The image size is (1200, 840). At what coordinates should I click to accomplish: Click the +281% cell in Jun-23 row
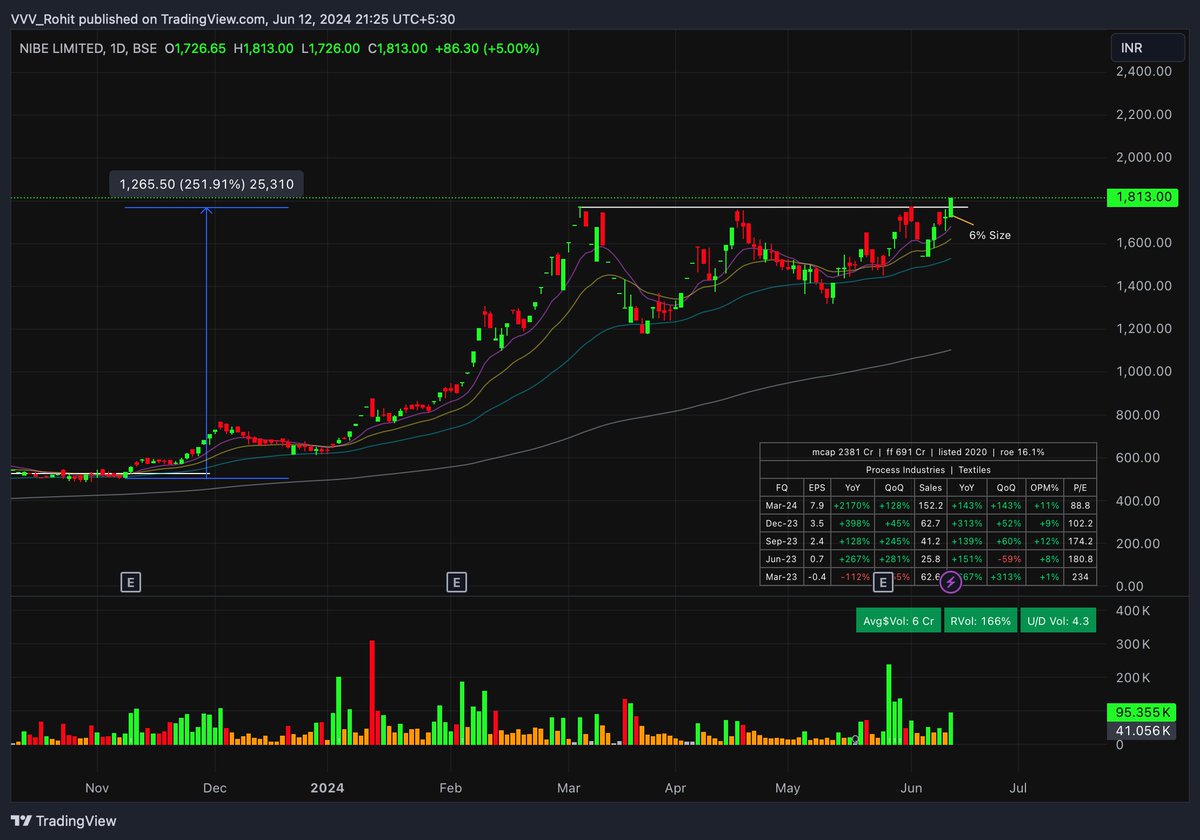tap(896, 559)
